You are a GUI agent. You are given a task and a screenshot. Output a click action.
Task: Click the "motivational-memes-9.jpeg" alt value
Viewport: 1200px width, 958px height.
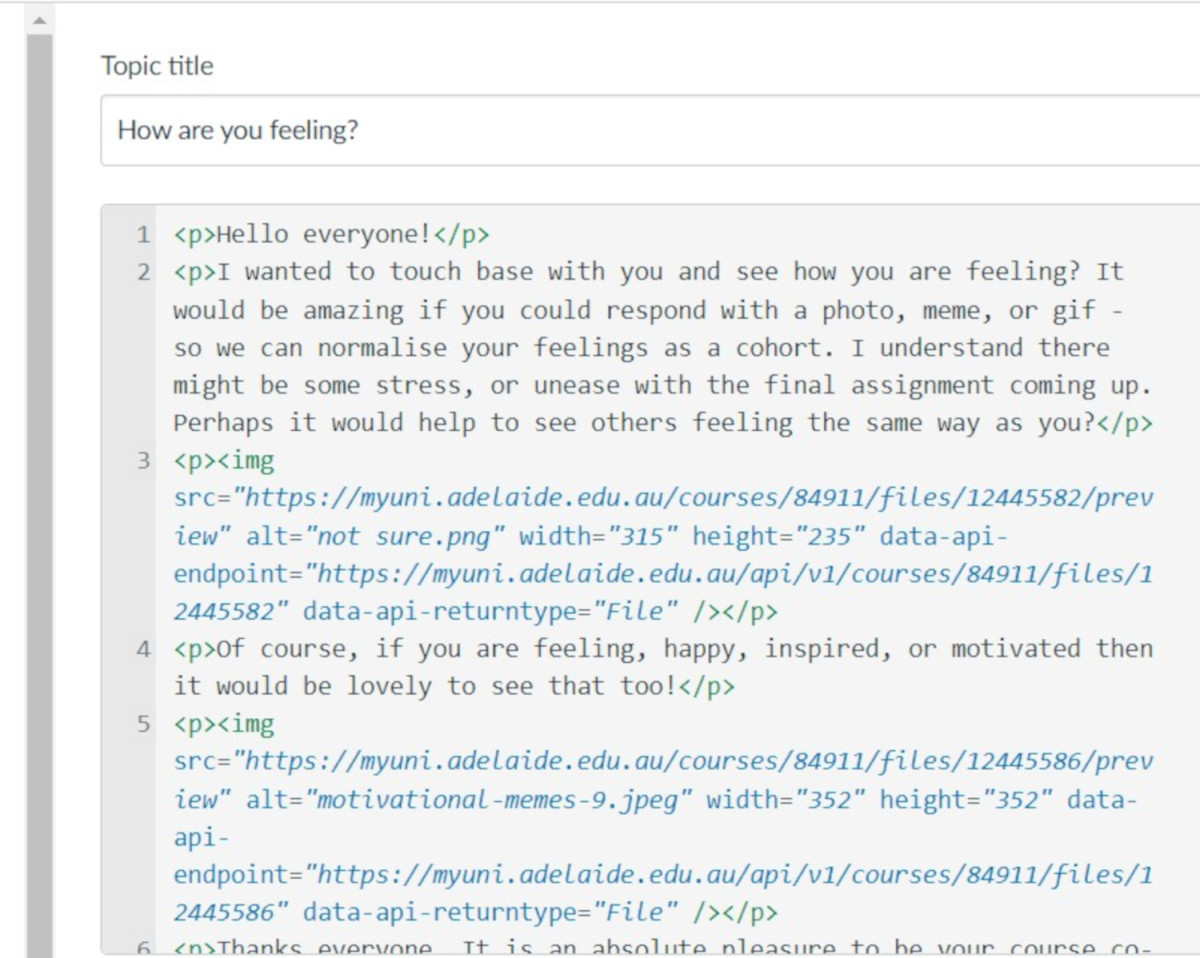coord(498,800)
